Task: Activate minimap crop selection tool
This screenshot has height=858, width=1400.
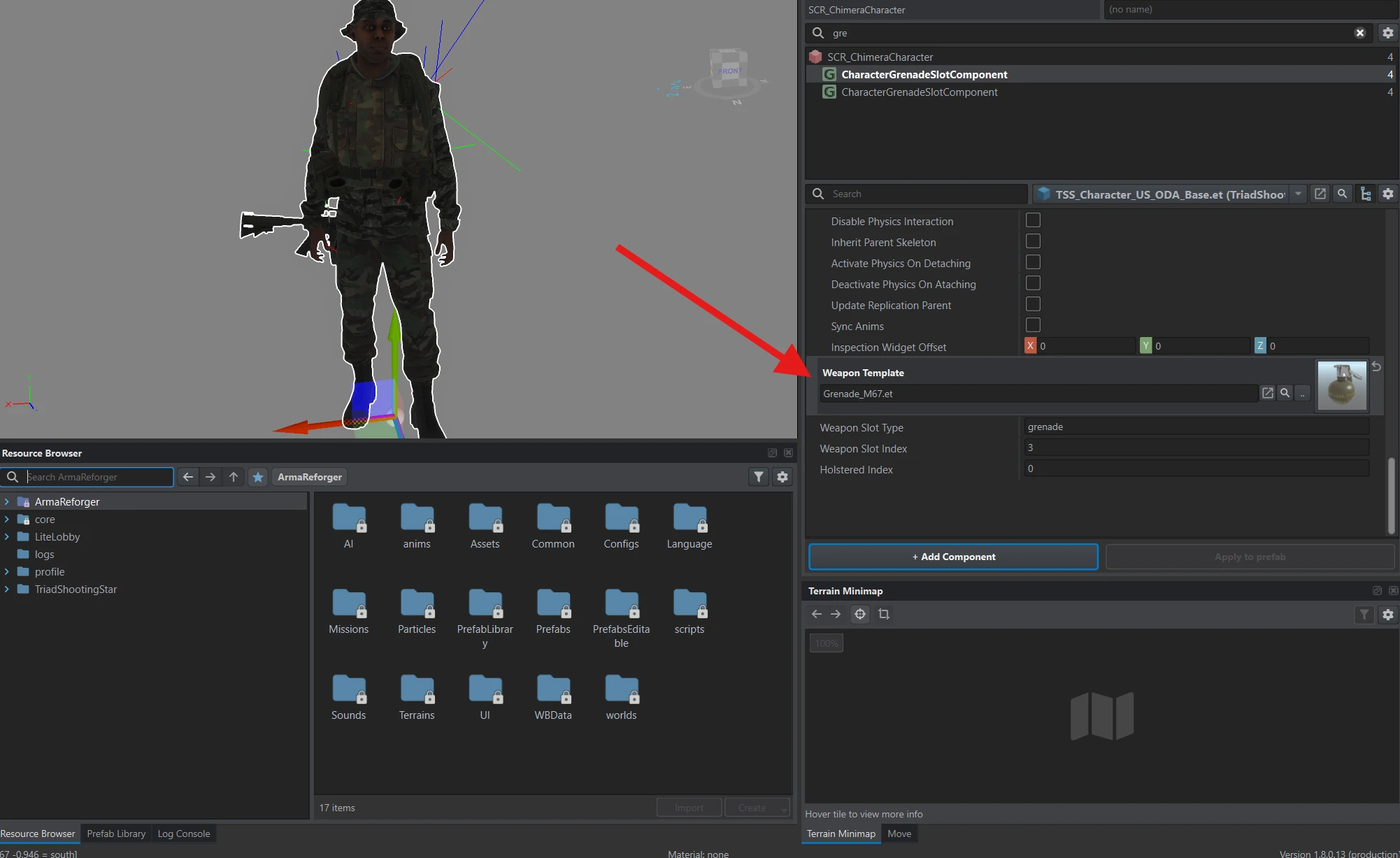Action: pos(884,614)
